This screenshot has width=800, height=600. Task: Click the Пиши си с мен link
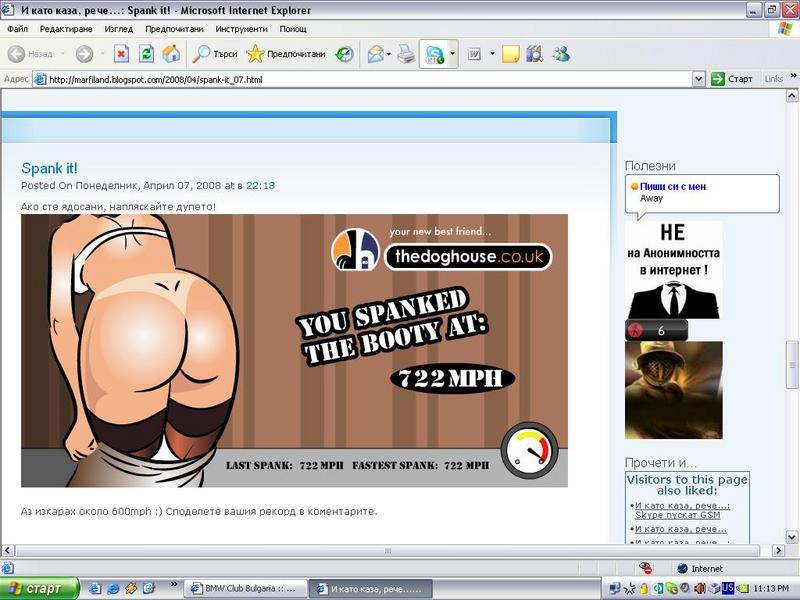tap(673, 187)
